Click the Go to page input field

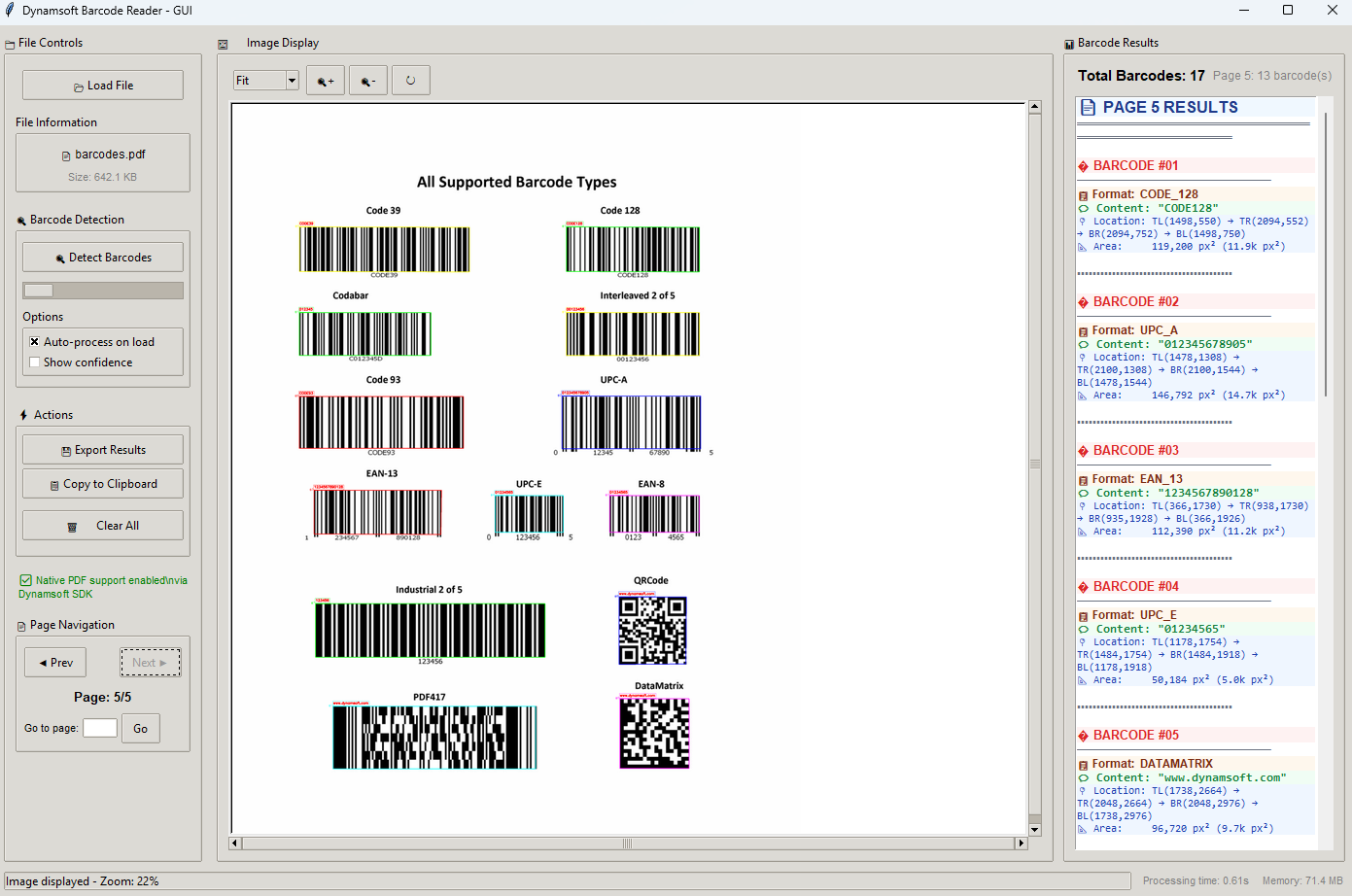[x=100, y=728]
